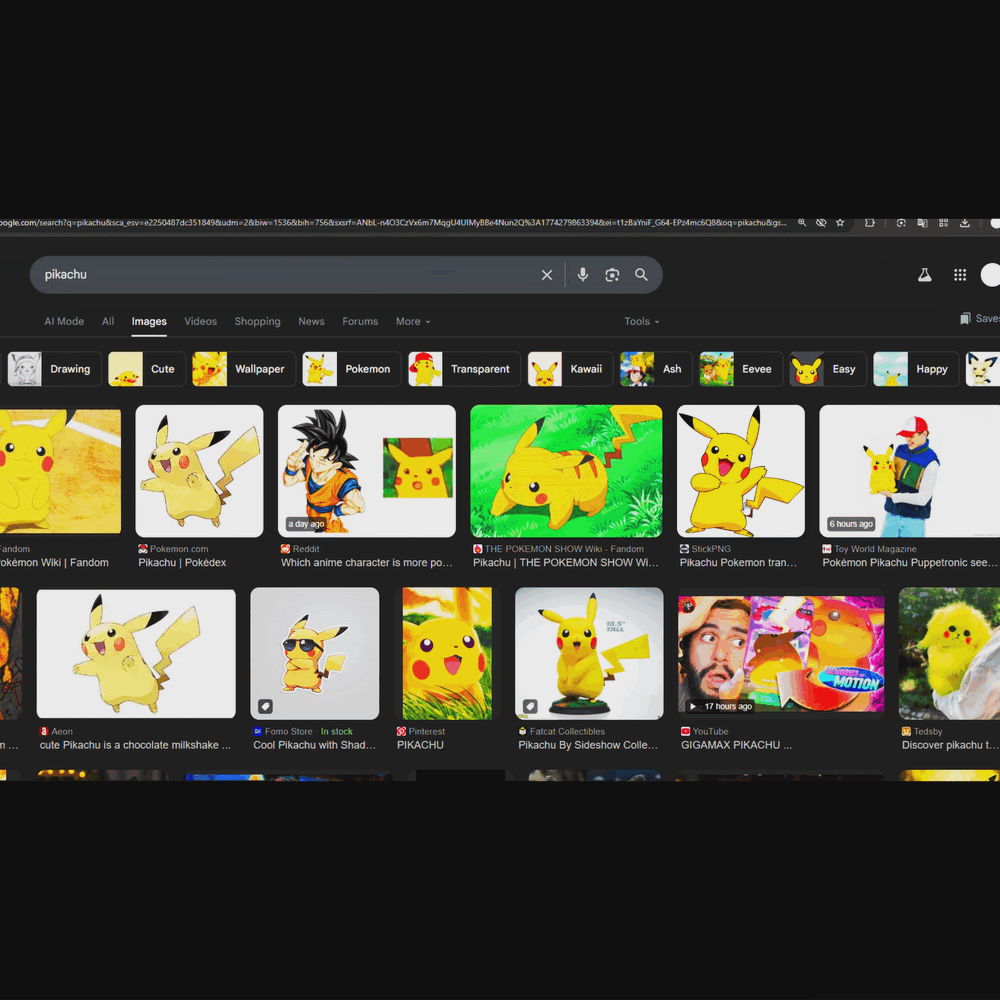Open Search Labs flask icon
The image size is (1000, 1000).
pos(924,275)
